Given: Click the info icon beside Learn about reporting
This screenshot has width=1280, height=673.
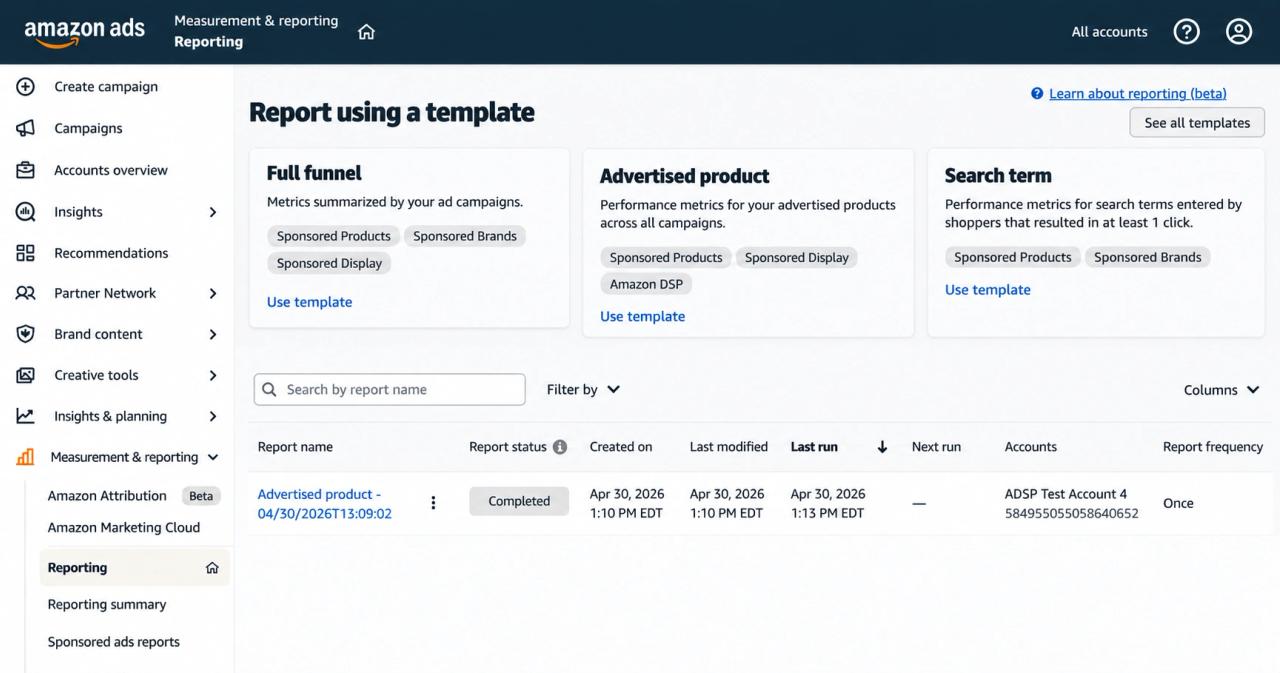Looking at the screenshot, I should coord(1037,93).
